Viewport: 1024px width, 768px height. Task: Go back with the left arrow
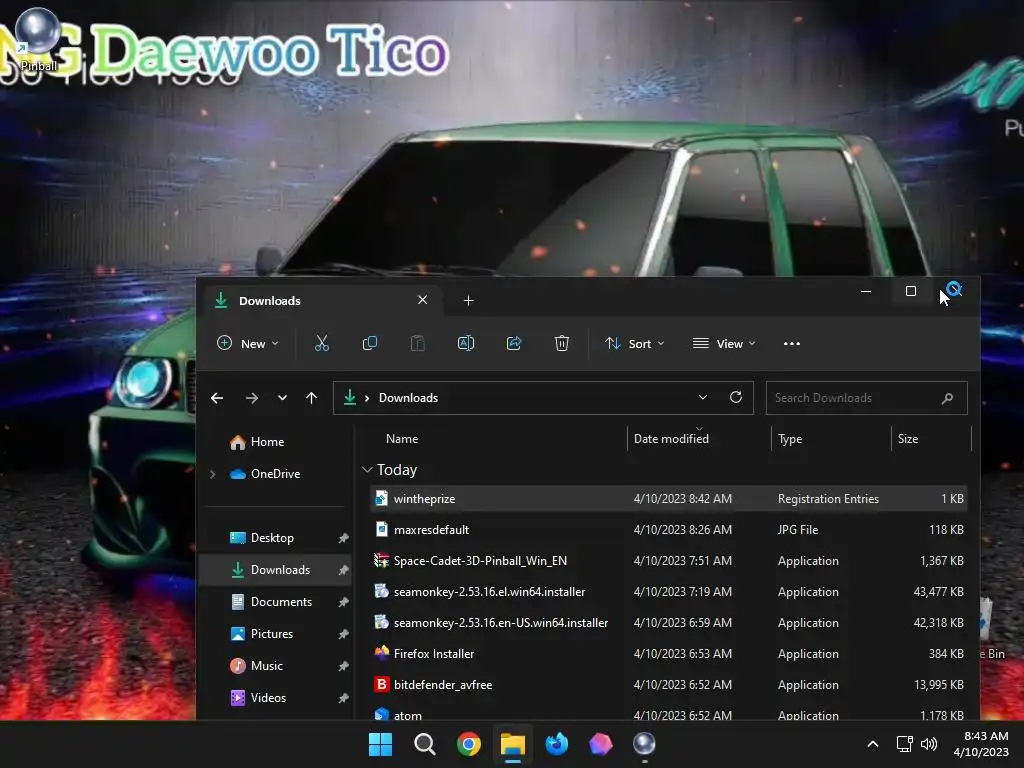217,398
